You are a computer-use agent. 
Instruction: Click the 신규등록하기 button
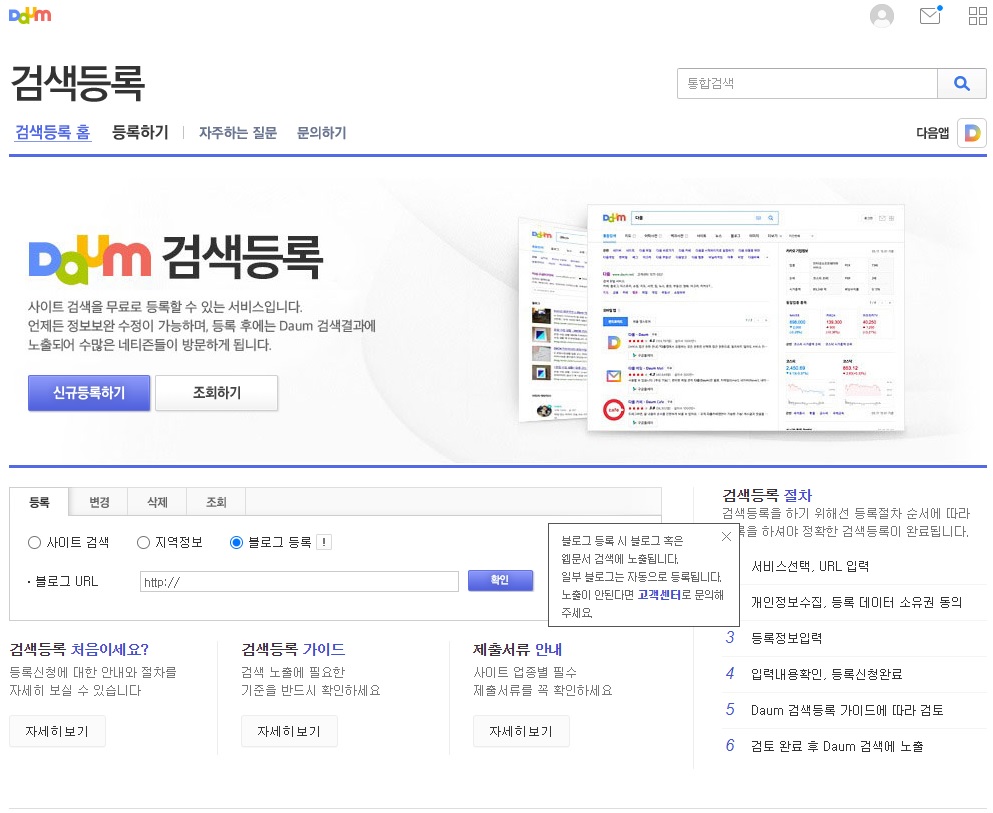point(88,392)
